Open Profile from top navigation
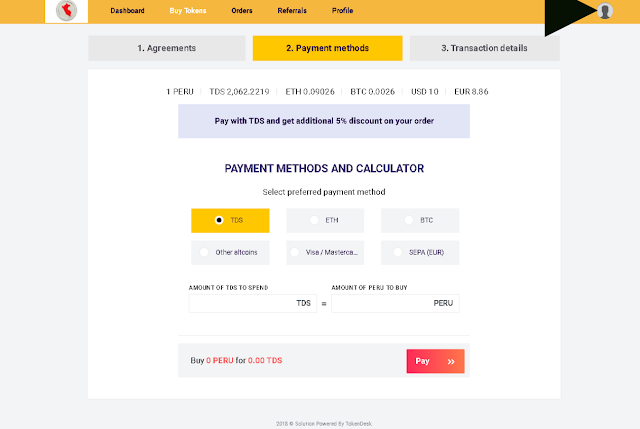This screenshot has width=640, height=429. (x=342, y=11)
